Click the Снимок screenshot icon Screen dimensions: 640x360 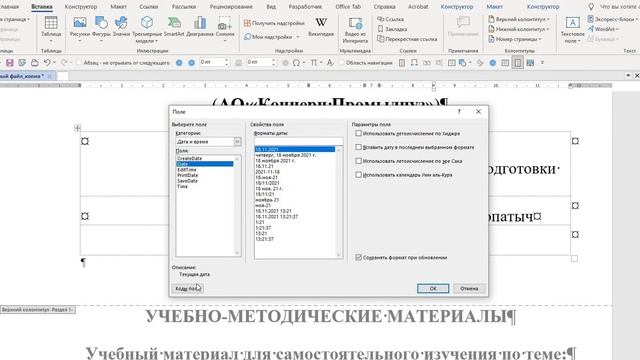[224, 23]
